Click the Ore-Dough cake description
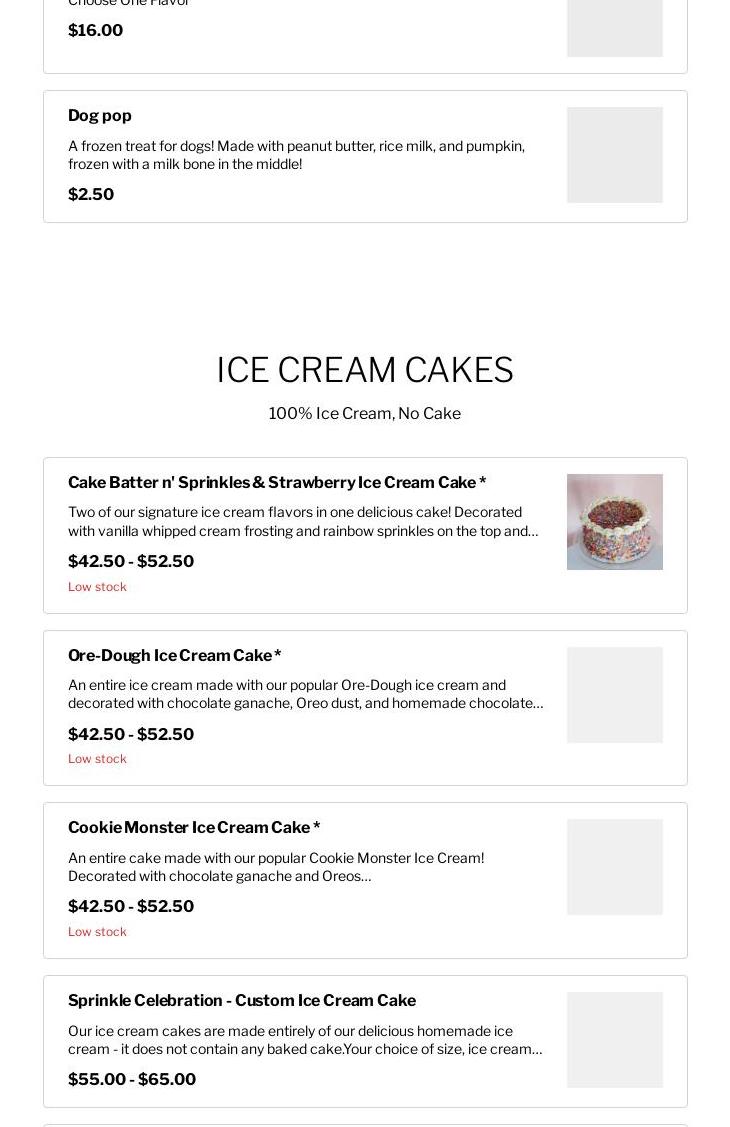 [x=305, y=694]
